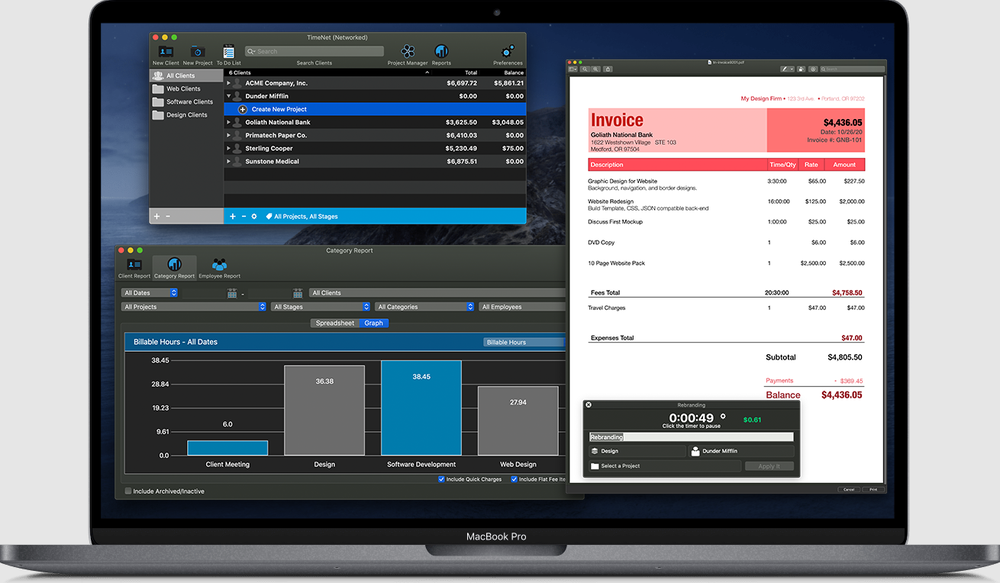This screenshot has width=1000, height=583.
Task: Open the Reports icon in TimeNet
Action: click(x=441, y=51)
